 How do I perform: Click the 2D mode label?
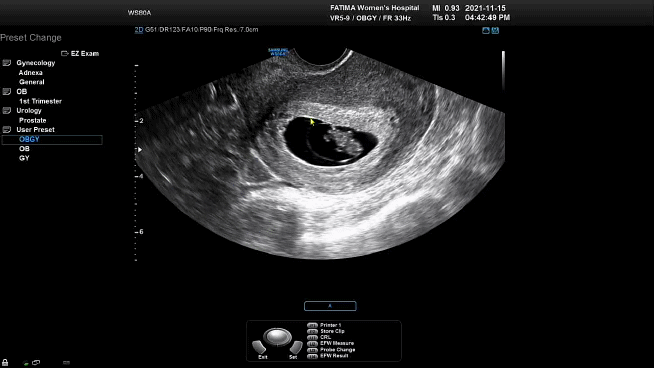(138, 30)
